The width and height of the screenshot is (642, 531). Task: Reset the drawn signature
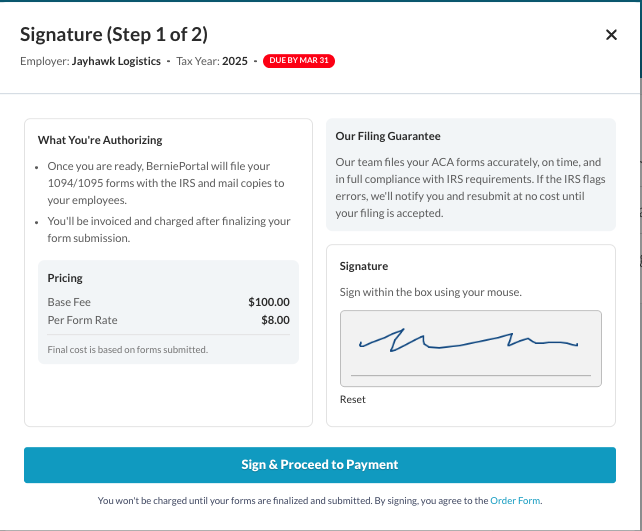[352, 399]
